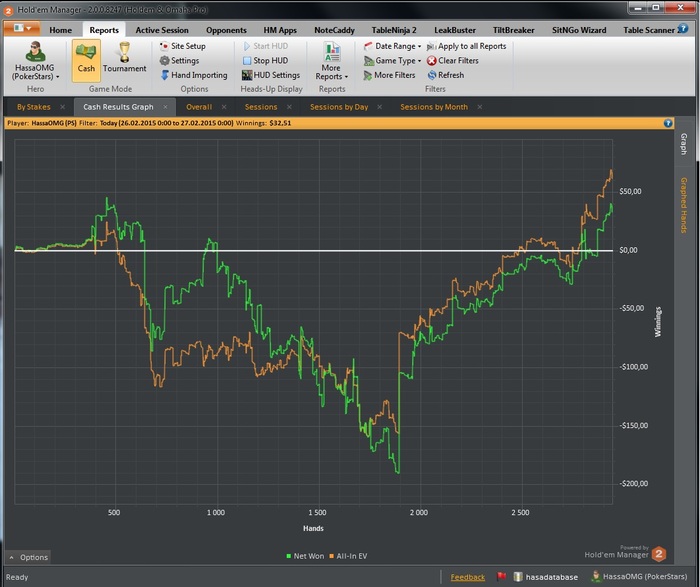The height and width of the screenshot is (587, 700).
Task: Select the Graph side tab
Action: [x=683, y=144]
